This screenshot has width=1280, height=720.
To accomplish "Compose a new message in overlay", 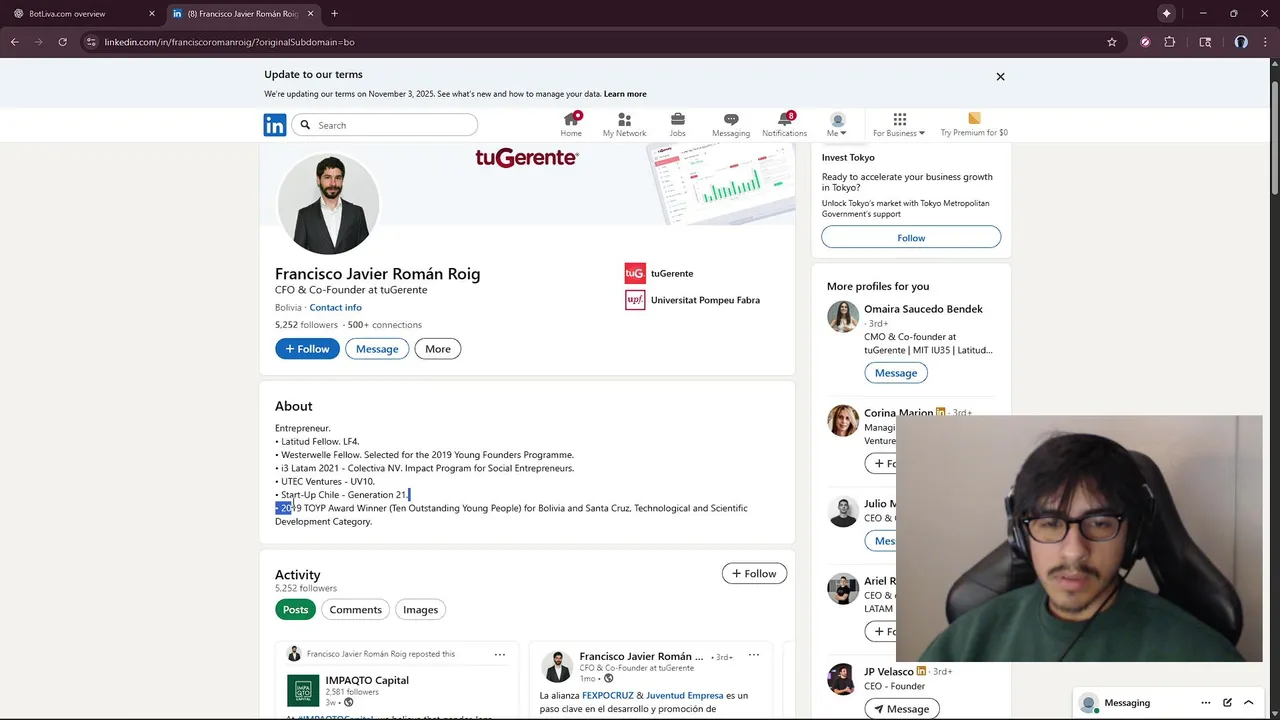I will pyautogui.click(x=1227, y=703).
